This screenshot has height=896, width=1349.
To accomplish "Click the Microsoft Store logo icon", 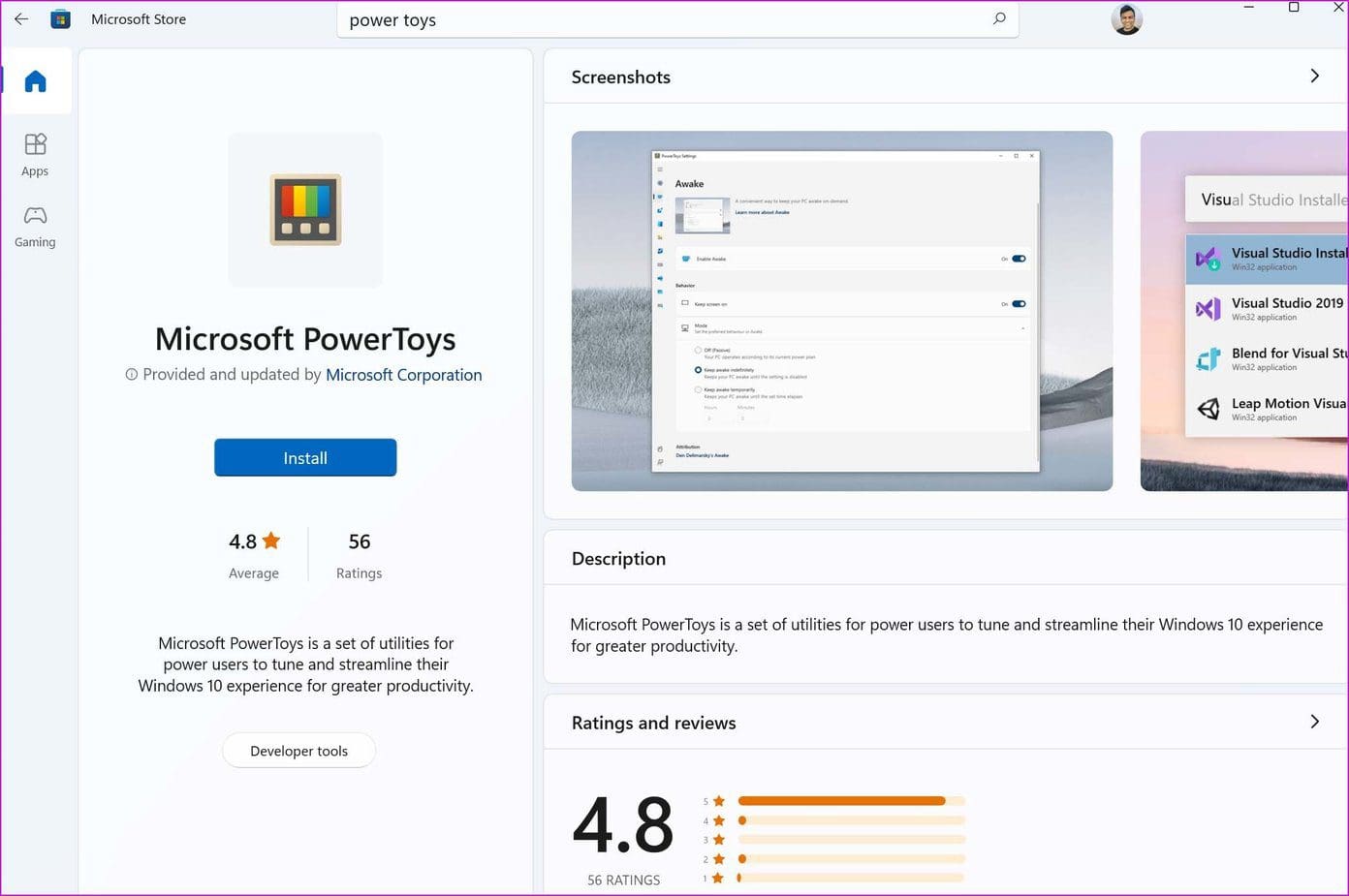I will 60,18.
